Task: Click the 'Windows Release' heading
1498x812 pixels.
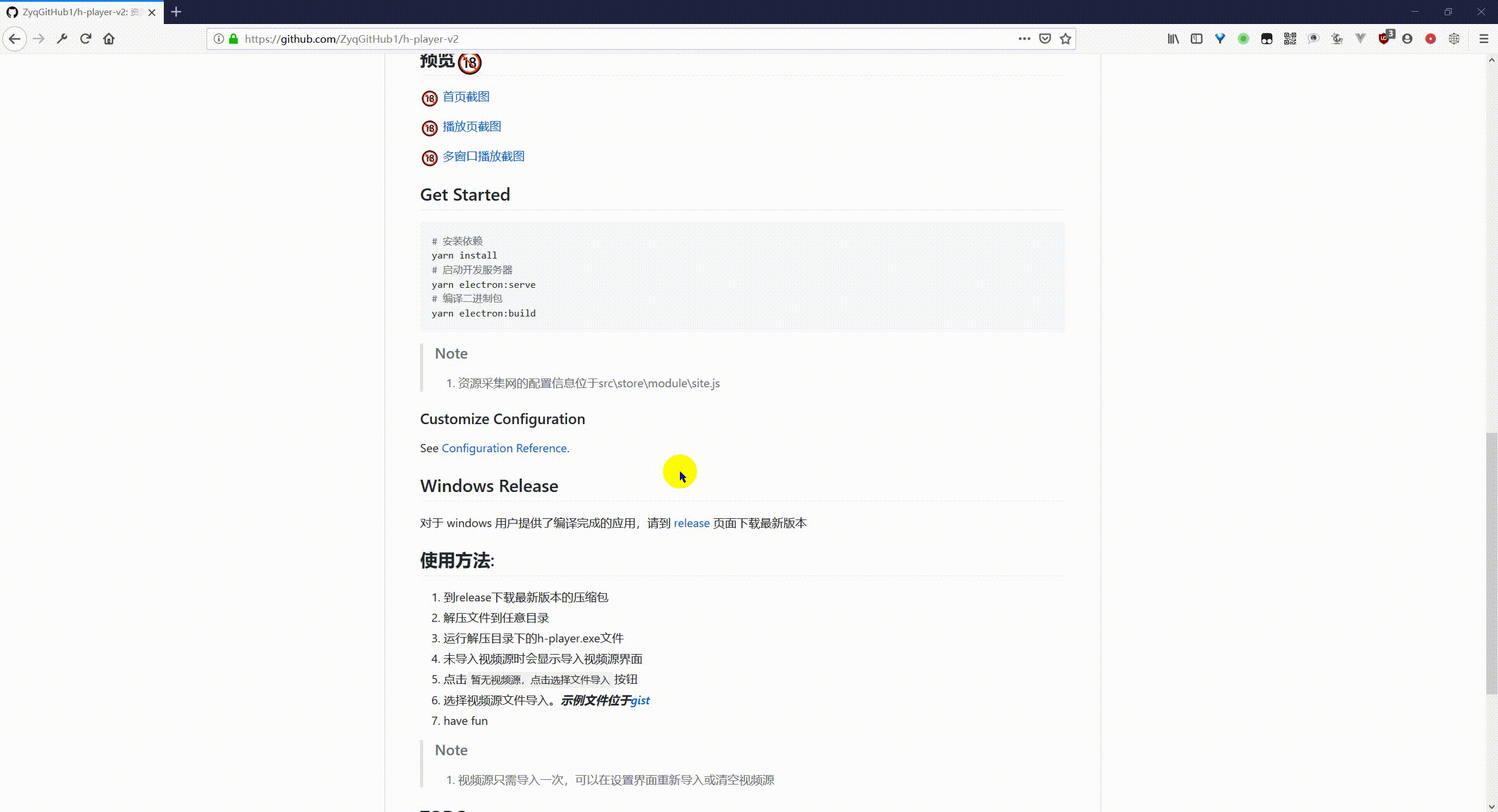Action: [x=489, y=486]
